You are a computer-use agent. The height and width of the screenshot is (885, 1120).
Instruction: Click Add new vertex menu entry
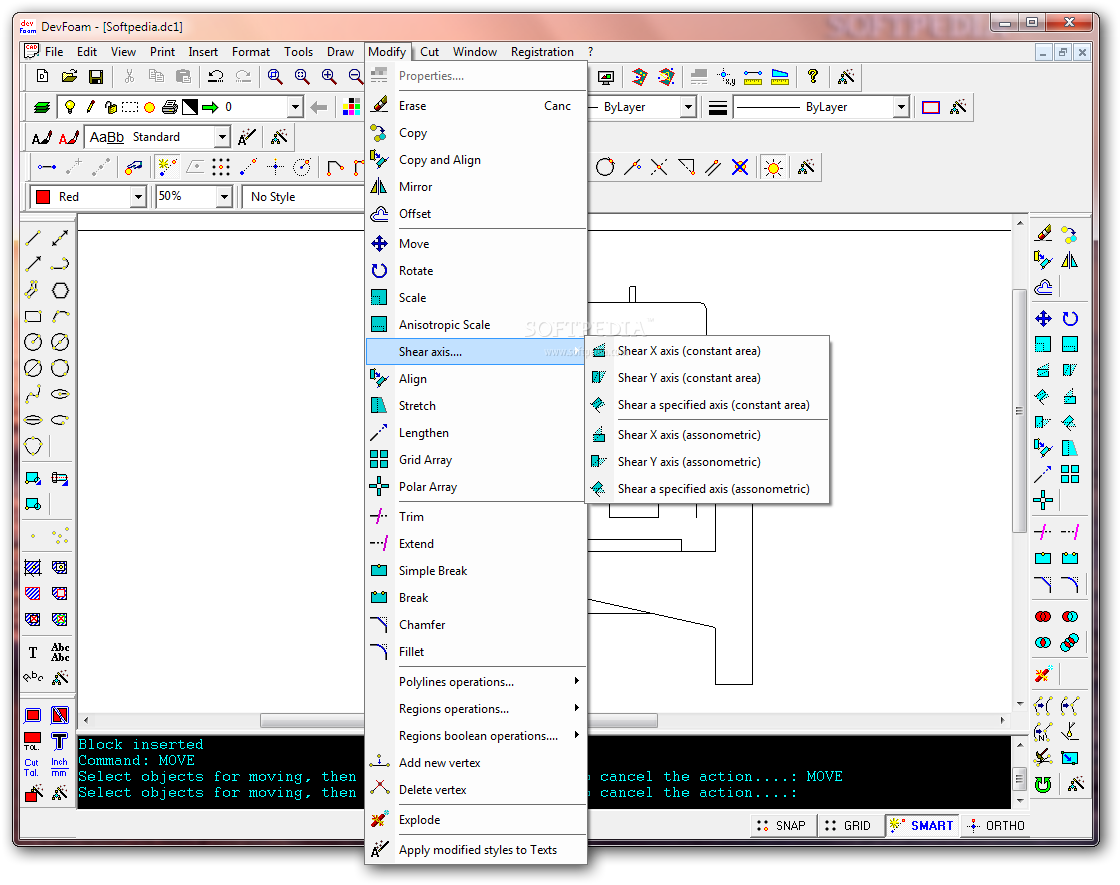coord(476,763)
